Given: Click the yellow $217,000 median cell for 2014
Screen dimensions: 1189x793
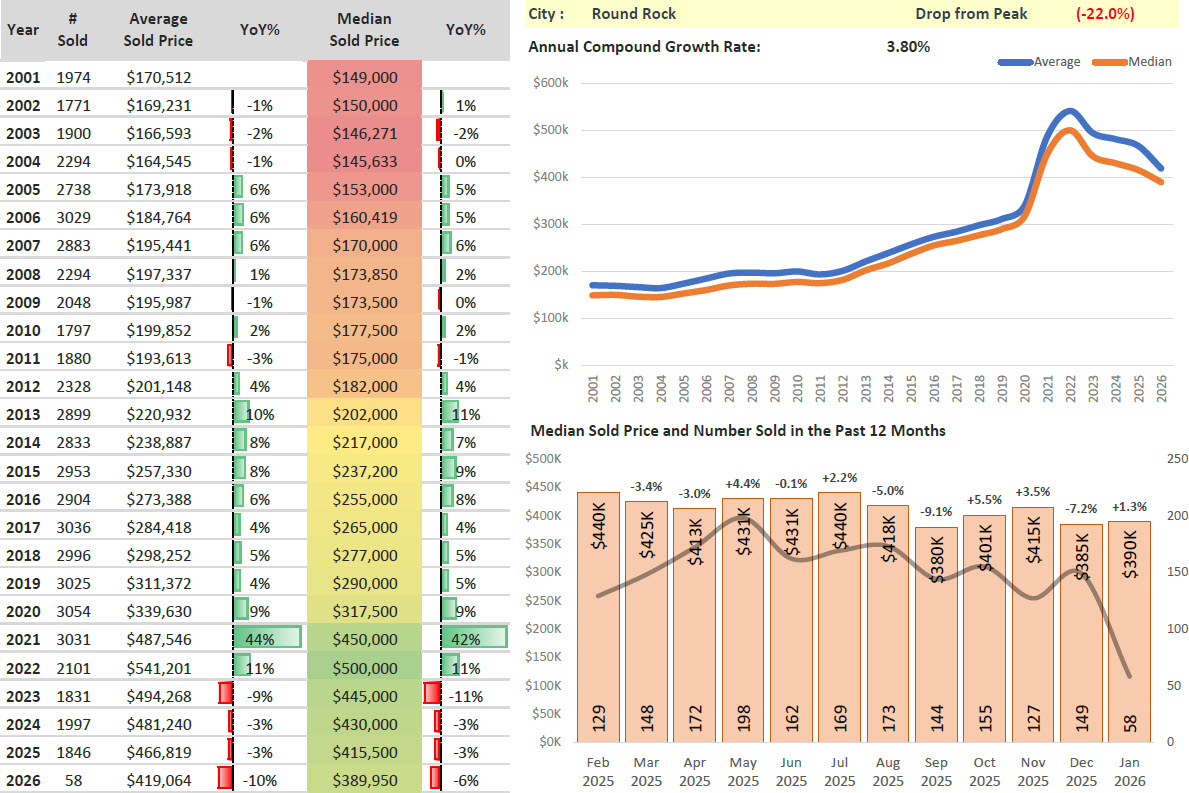Looking at the screenshot, I should [364, 442].
